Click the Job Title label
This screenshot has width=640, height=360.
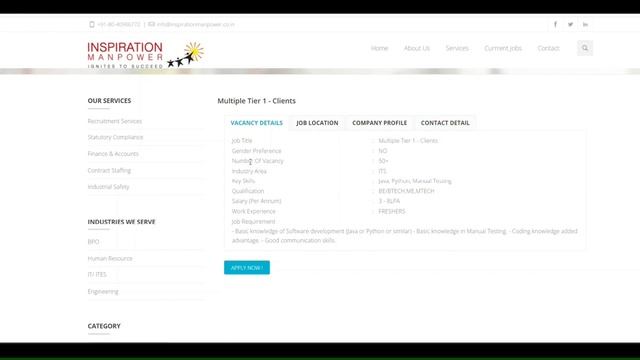tap(242, 140)
